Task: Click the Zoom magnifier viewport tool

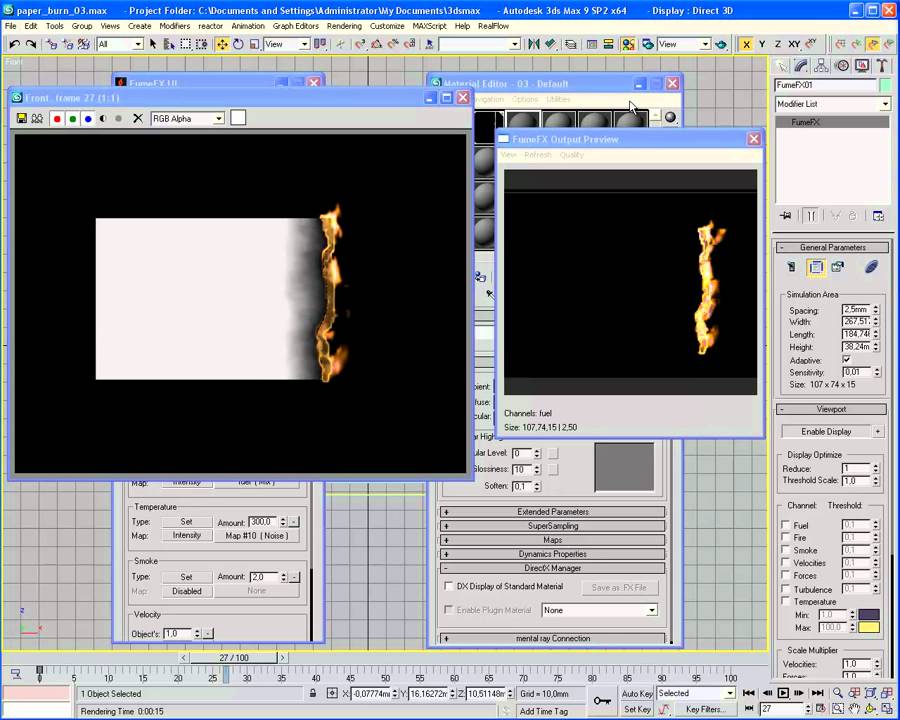Action: (837, 693)
